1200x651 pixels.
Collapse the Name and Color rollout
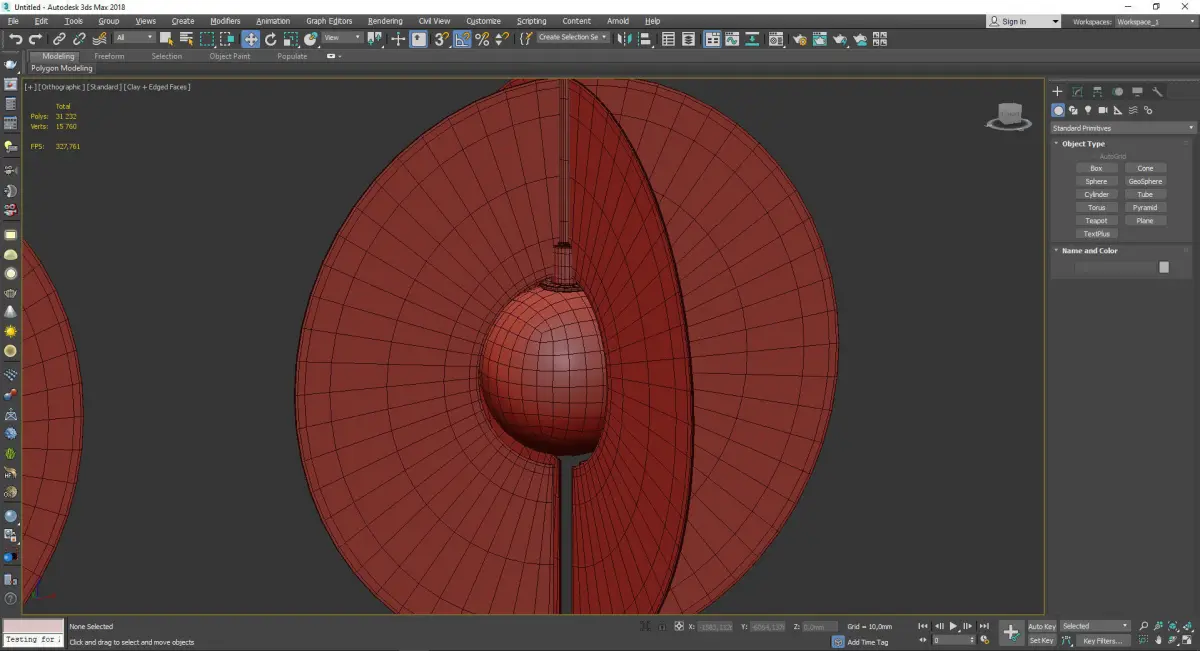pos(1089,251)
